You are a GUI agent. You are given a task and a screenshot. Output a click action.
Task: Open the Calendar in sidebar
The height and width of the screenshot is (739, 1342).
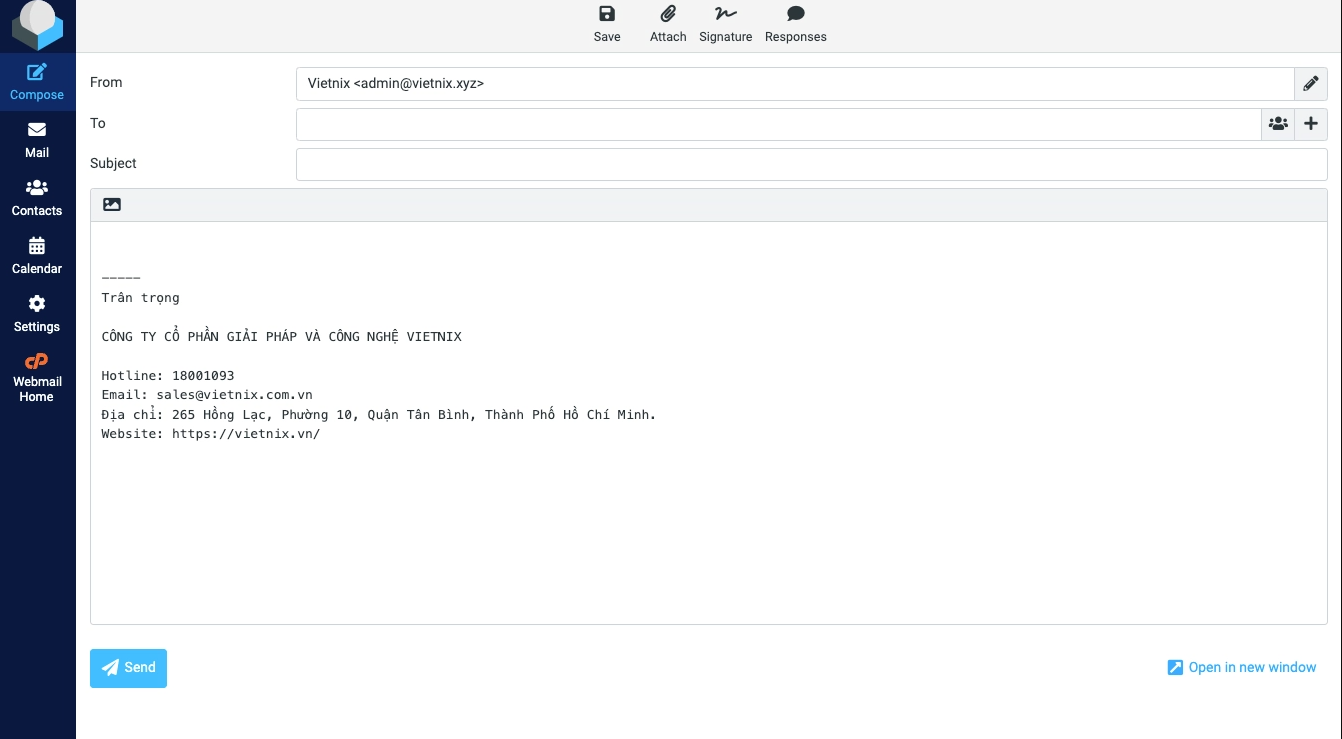tap(37, 256)
